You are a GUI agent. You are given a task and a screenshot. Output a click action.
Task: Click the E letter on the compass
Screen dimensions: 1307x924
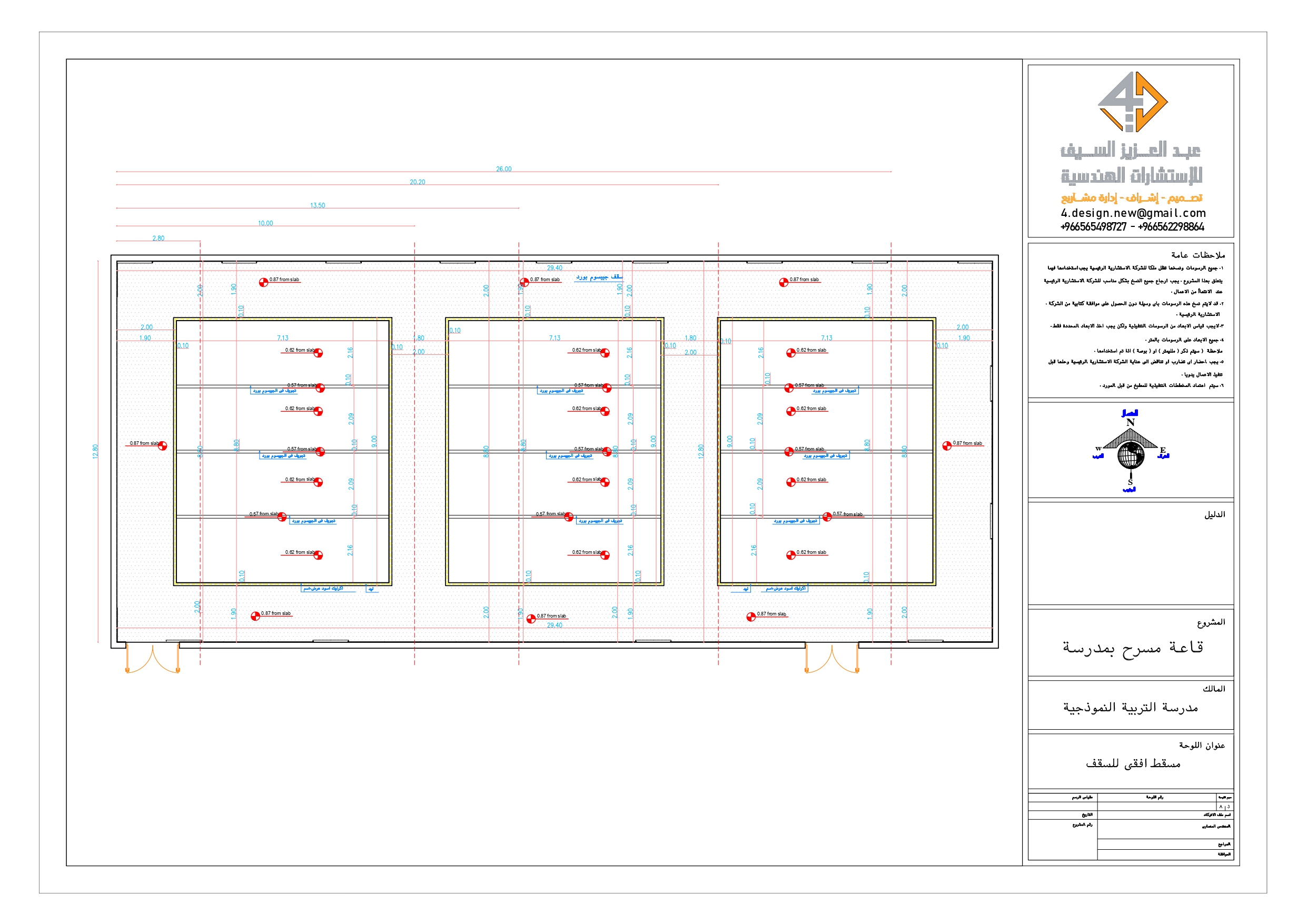tap(1162, 450)
